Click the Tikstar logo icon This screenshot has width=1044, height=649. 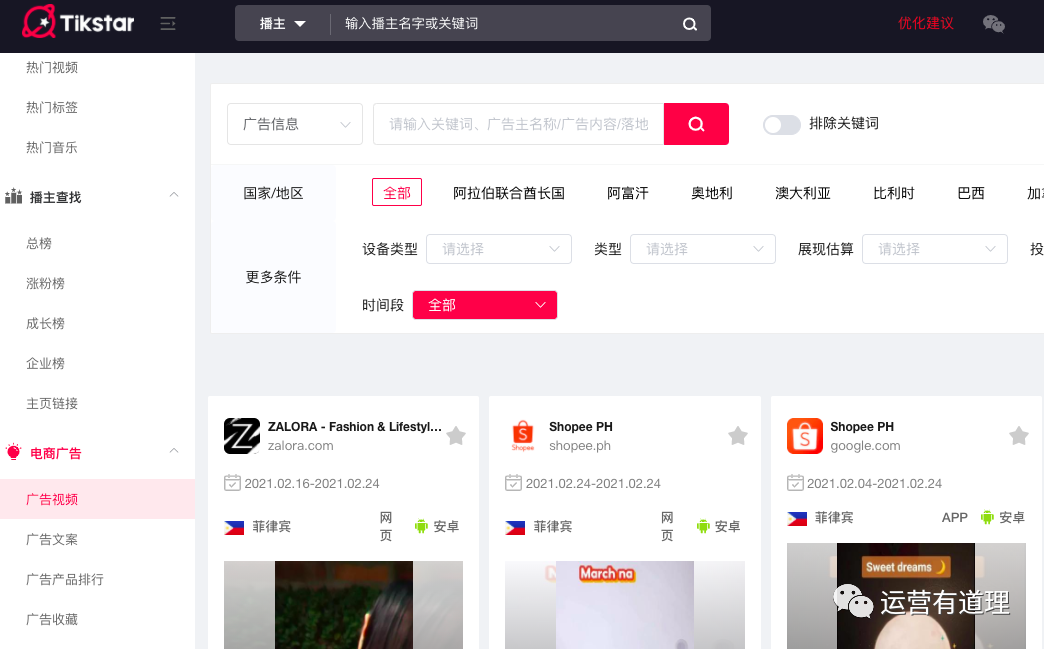point(39,22)
